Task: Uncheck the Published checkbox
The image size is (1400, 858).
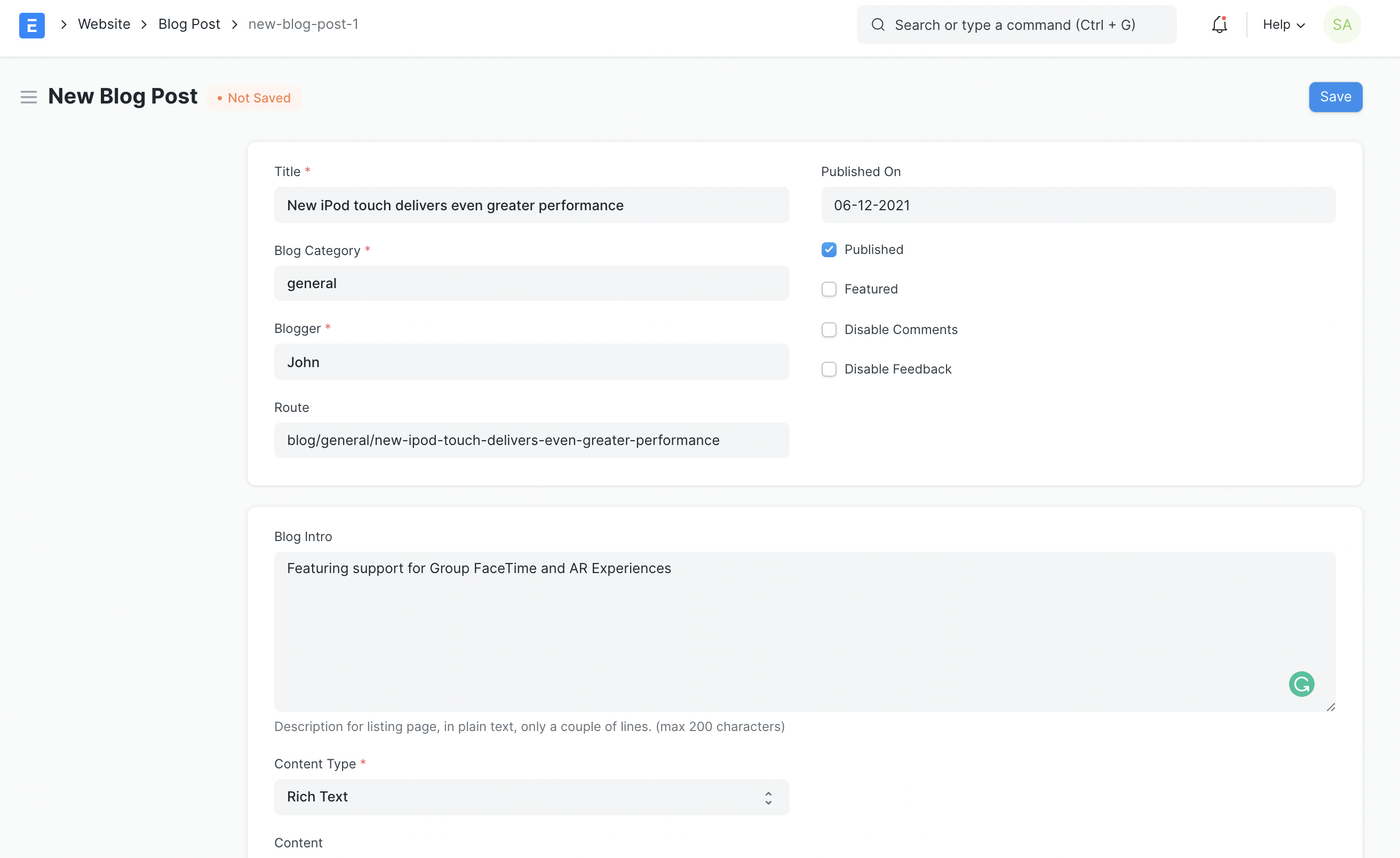Action: click(x=829, y=250)
